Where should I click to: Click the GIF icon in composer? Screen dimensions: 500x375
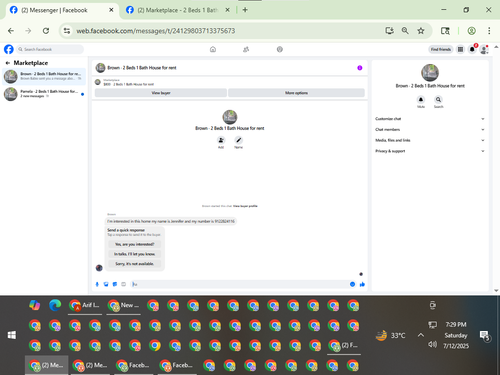point(123,284)
